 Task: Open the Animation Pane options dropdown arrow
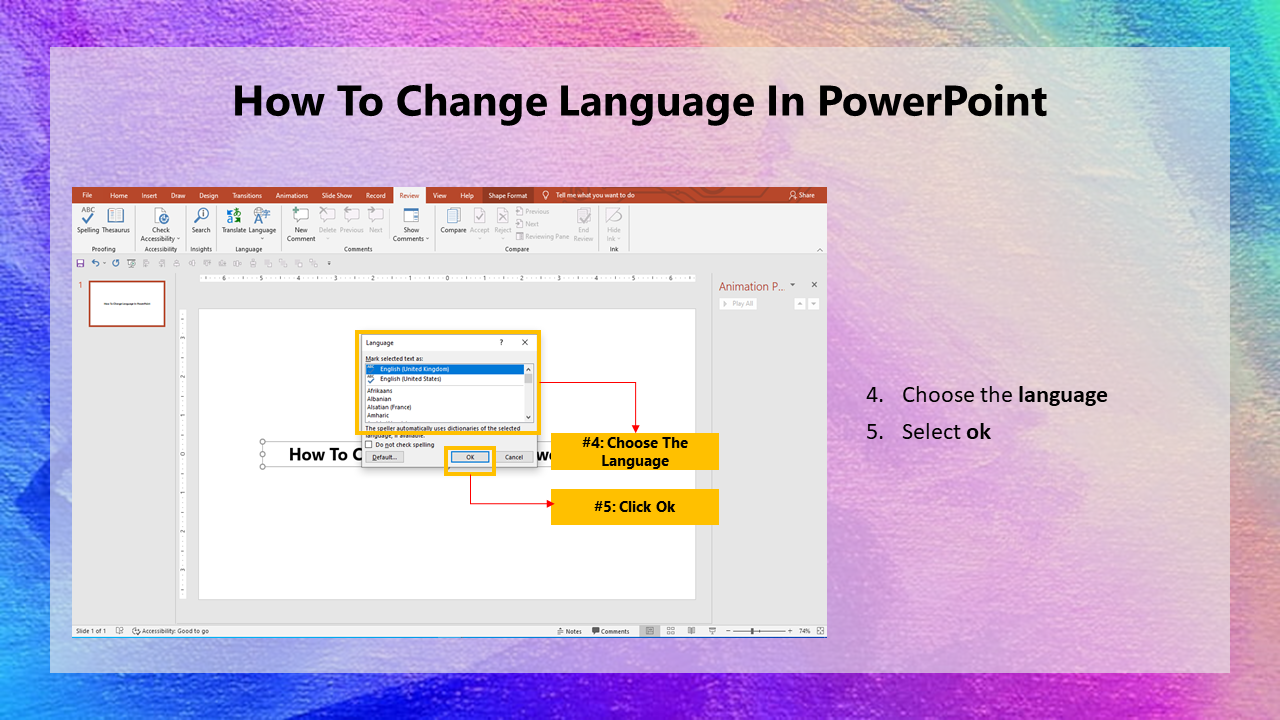tap(793, 285)
